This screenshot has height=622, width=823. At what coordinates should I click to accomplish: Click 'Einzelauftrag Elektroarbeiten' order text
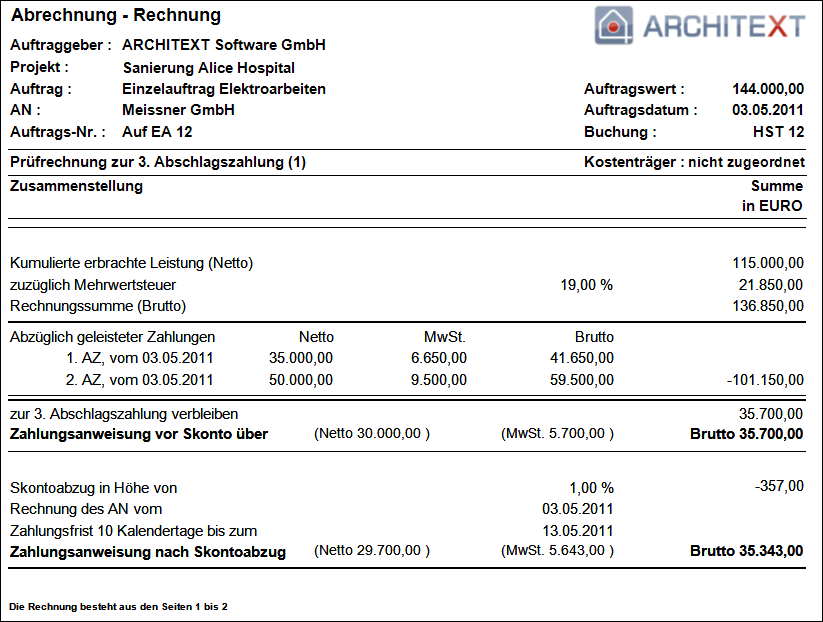[224, 89]
